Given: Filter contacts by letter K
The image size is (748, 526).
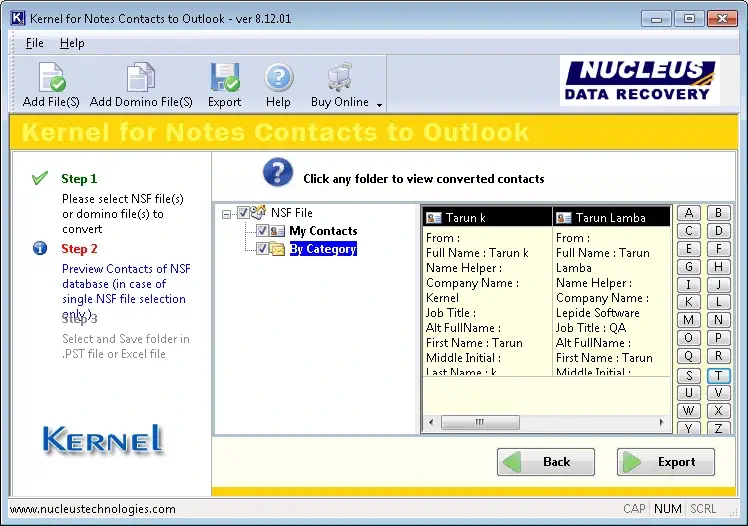Looking at the screenshot, I should tap(689, 302).
